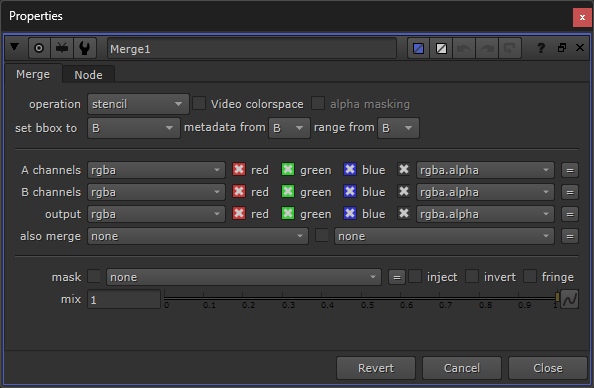This screenshot has width=594, height=388.
Task: Switch to the Node tab
Action: click(x=88, y=75)
